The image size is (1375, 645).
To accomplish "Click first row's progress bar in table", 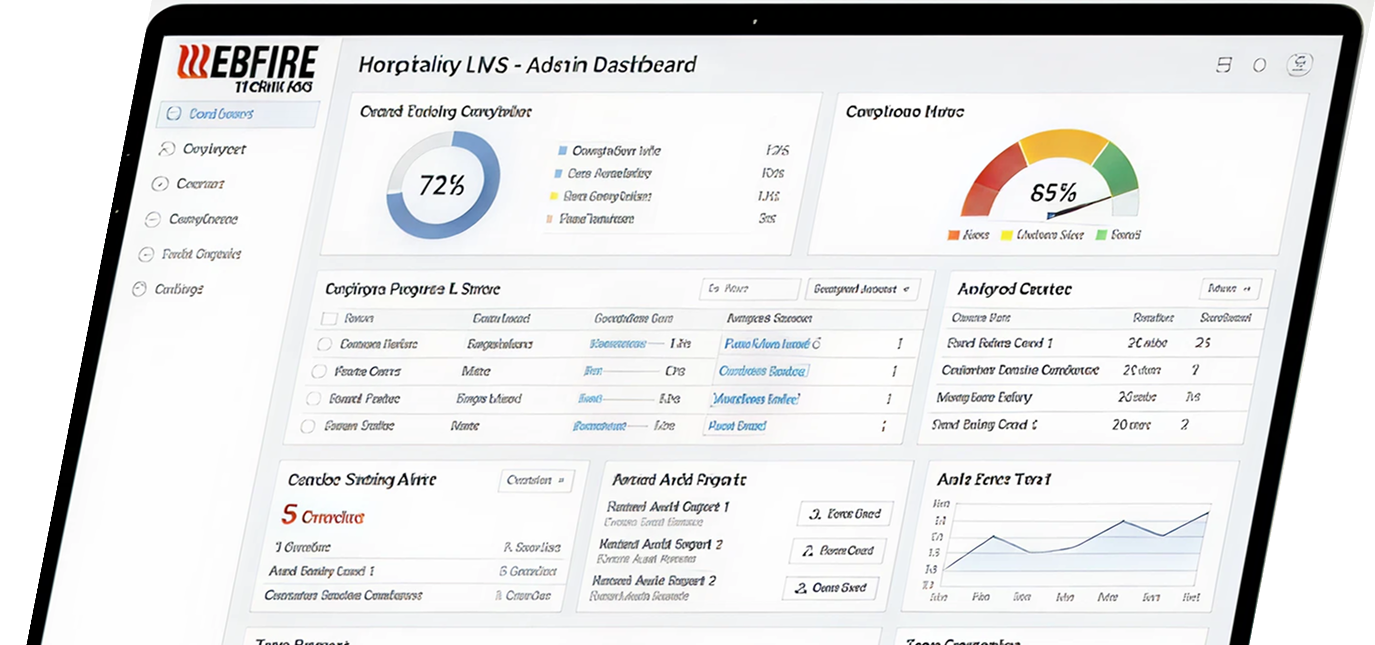I will point(628,344).
